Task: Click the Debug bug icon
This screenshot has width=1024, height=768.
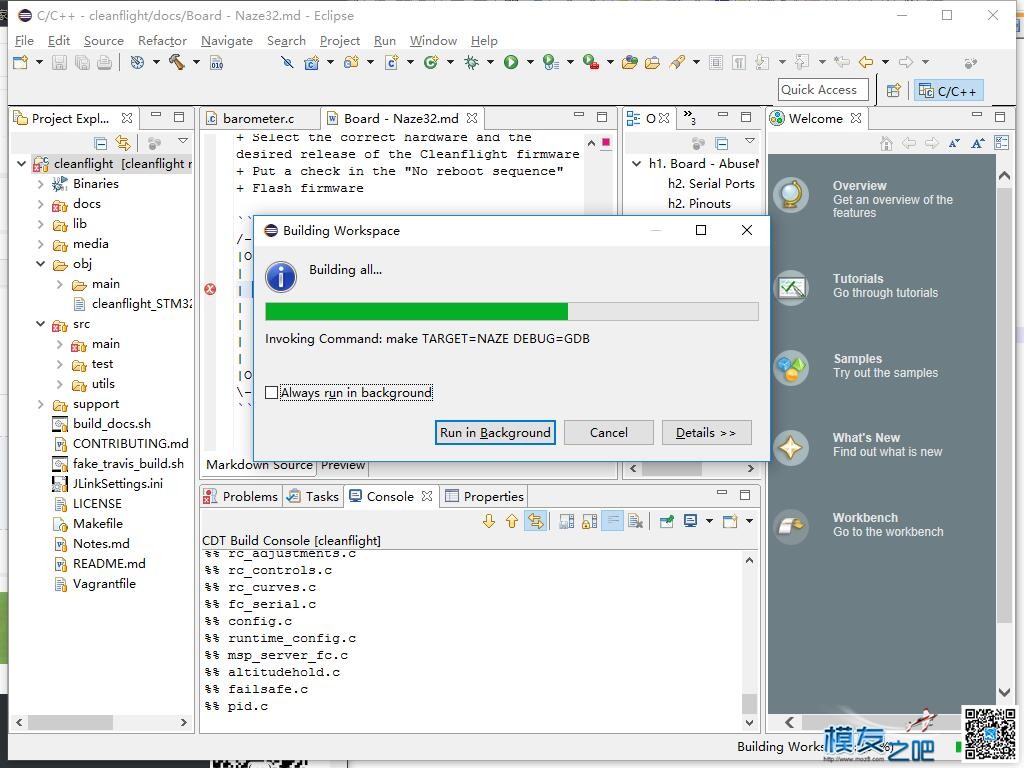Action: (472, 62)
